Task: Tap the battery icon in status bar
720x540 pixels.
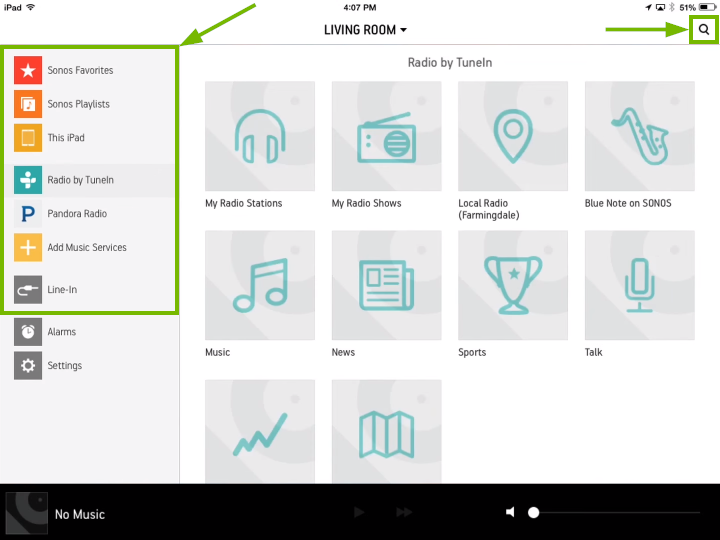Action: pyautogui.click(x=707, y=7)
